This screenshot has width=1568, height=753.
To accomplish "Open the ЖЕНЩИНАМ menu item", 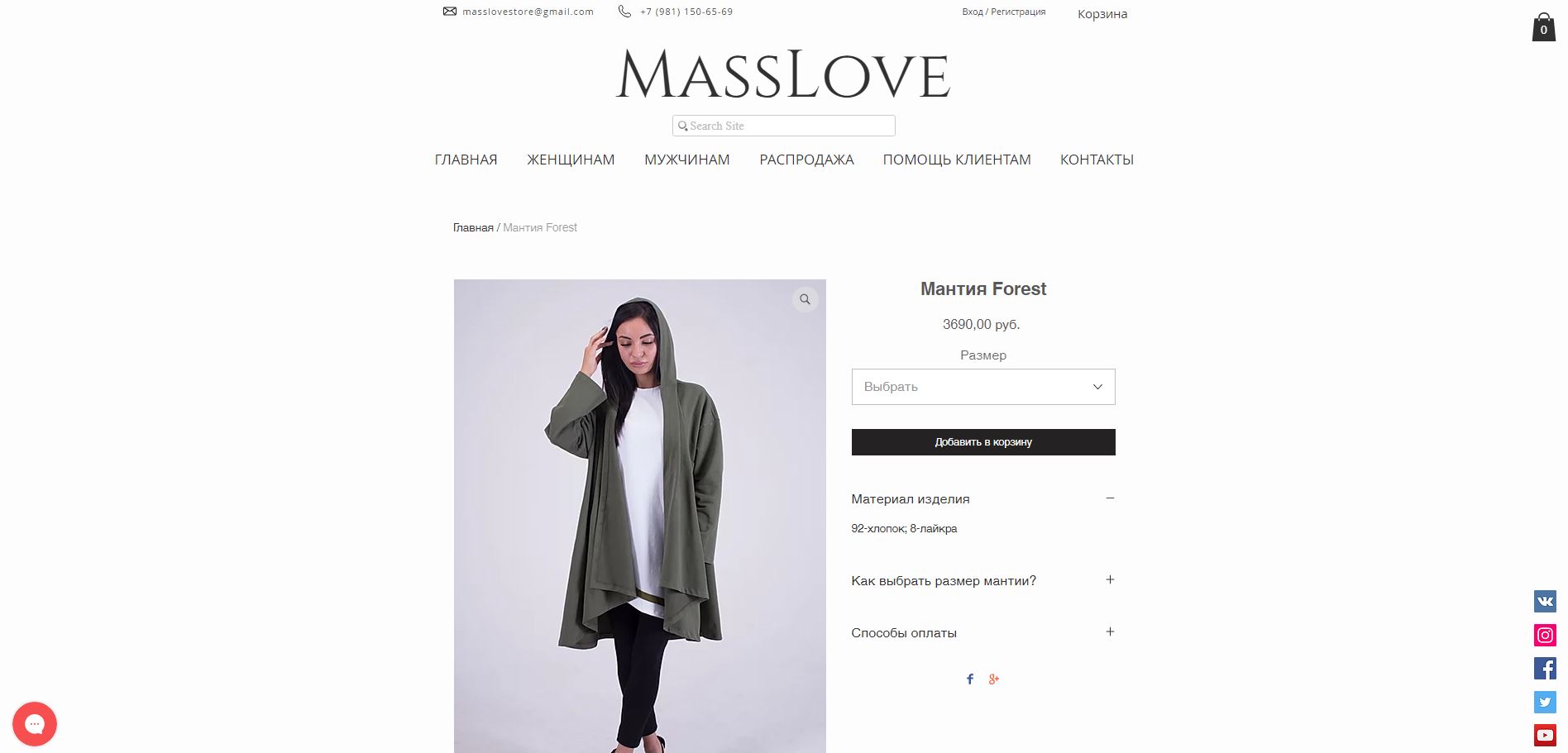I will click(571, 160).
